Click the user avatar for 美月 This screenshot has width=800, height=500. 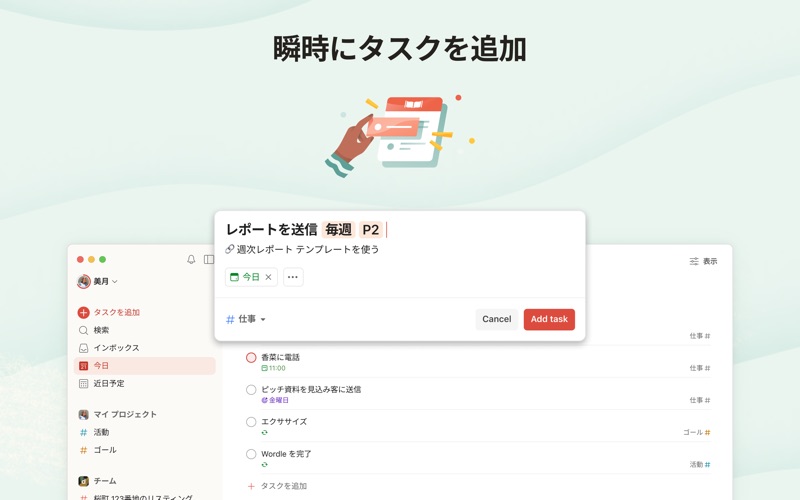83,281
